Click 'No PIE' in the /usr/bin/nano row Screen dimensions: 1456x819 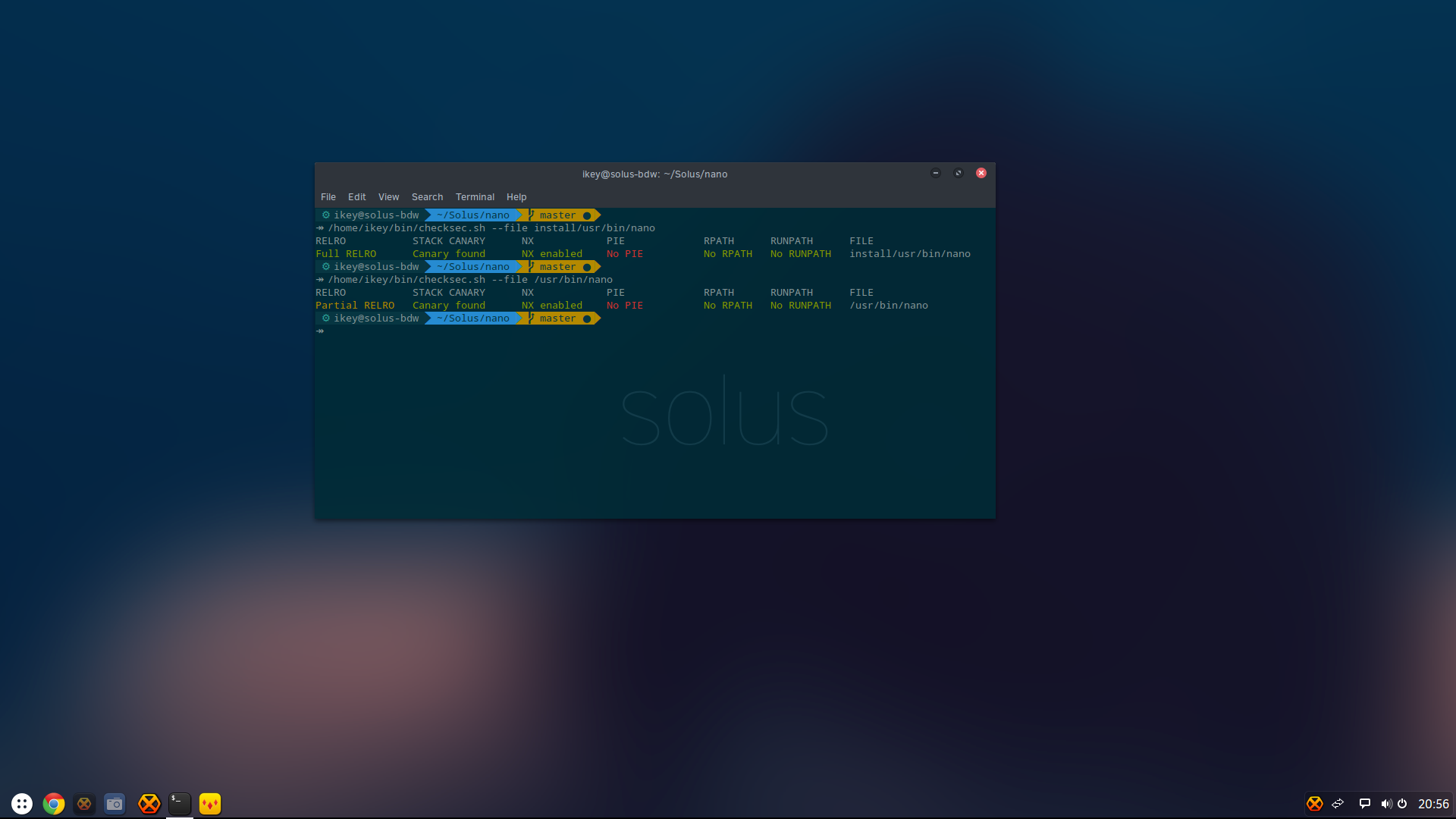tap(625, 306)
